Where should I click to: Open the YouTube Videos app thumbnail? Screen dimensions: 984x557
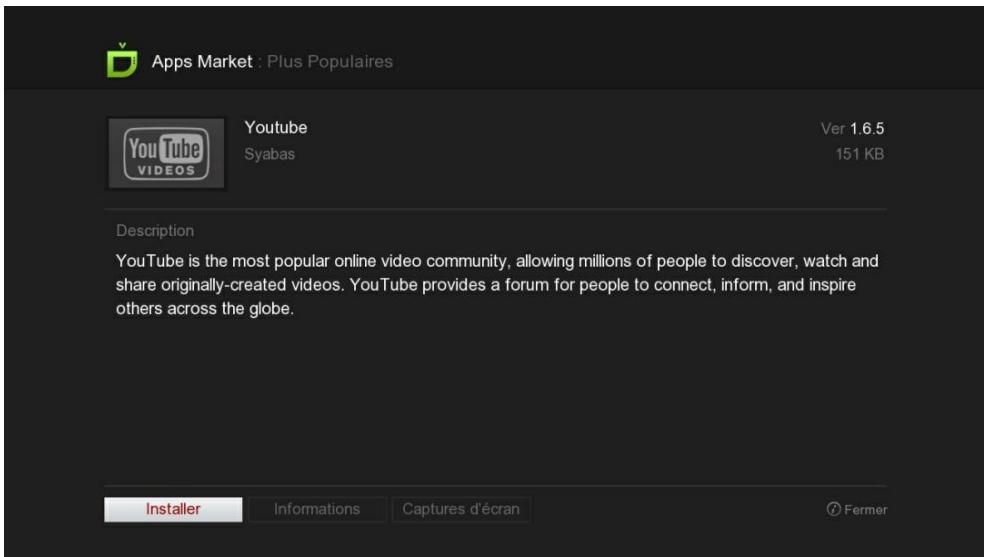(166, 153)
